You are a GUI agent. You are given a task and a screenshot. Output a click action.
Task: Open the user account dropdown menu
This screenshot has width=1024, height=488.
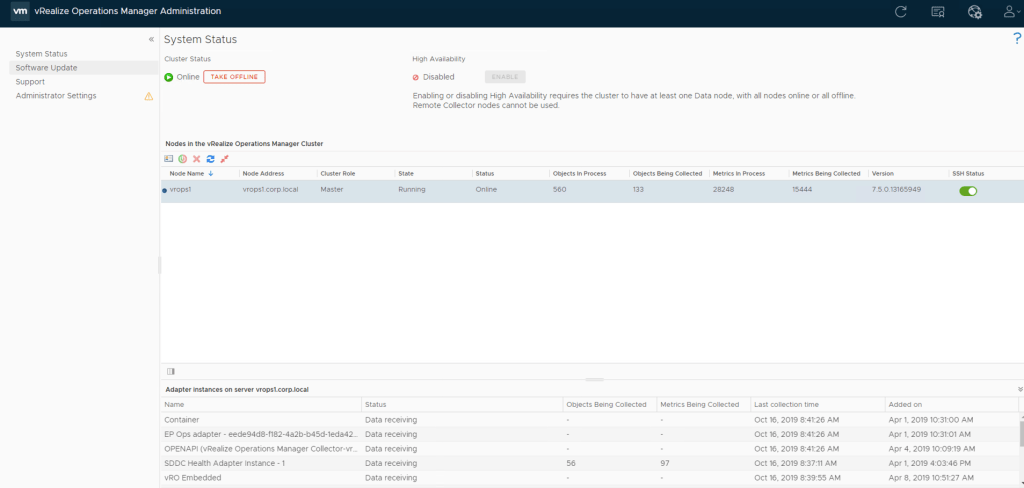tap(1010, 11)
